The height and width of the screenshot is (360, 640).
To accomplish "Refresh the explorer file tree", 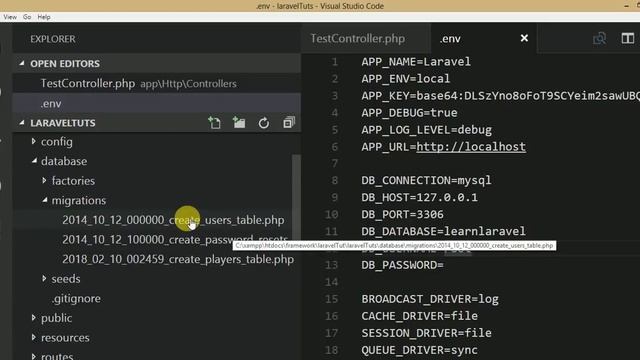I will [264, 123].
